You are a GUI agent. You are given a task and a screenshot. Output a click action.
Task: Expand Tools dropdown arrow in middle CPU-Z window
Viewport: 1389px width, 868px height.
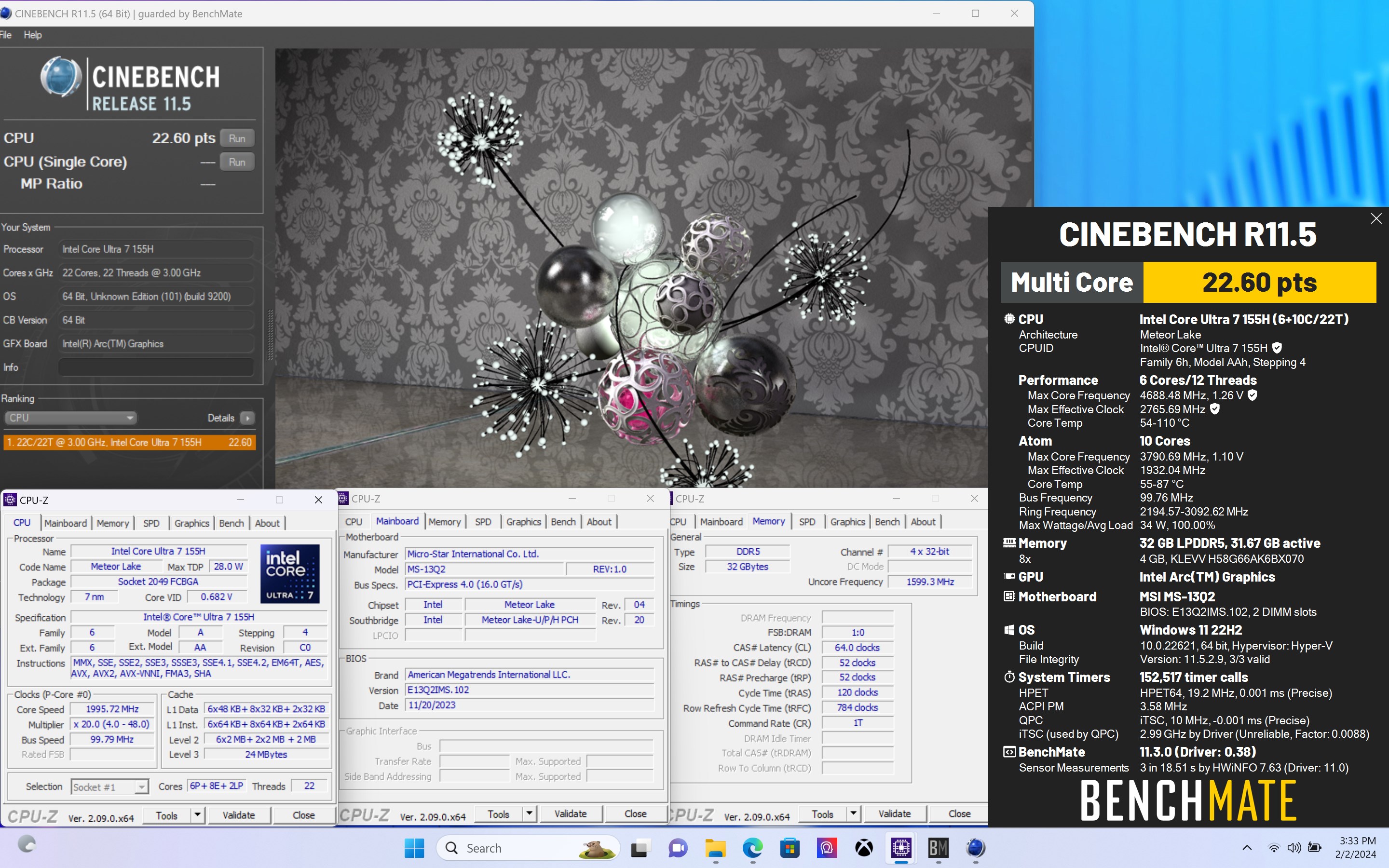tap(529, 814)
